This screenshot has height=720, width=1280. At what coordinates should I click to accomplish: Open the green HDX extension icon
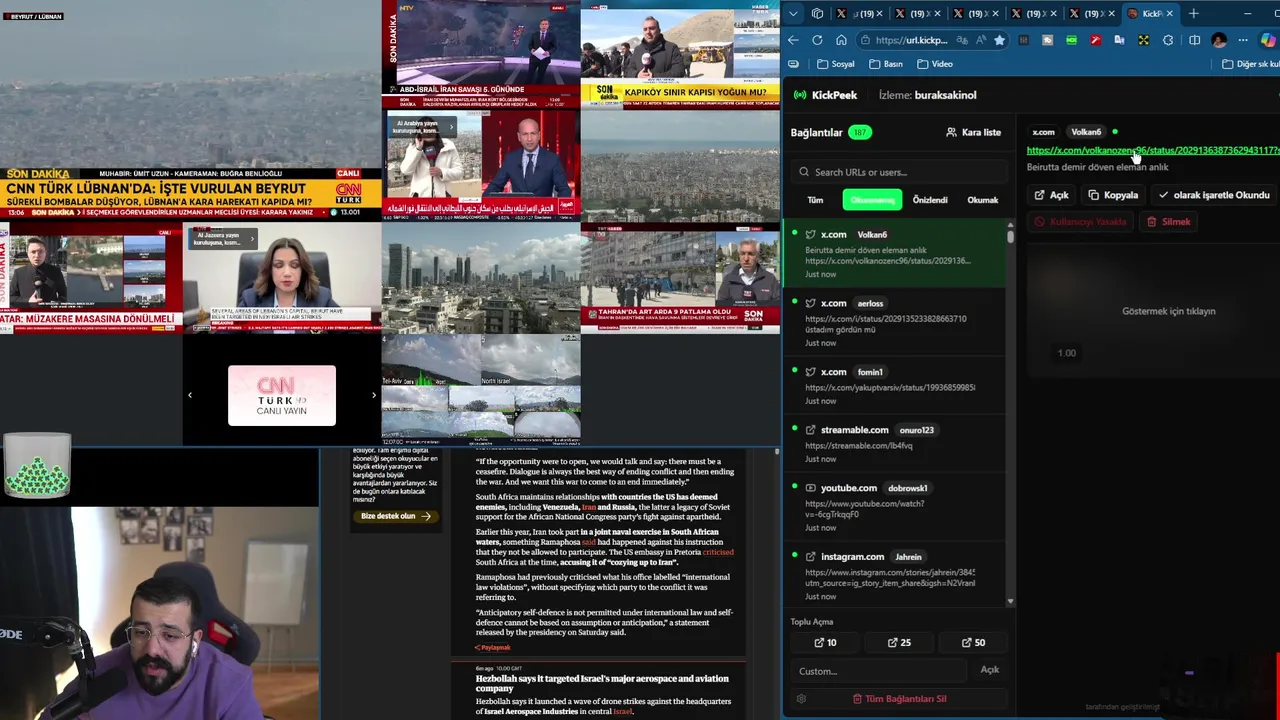pos(1071,40)
